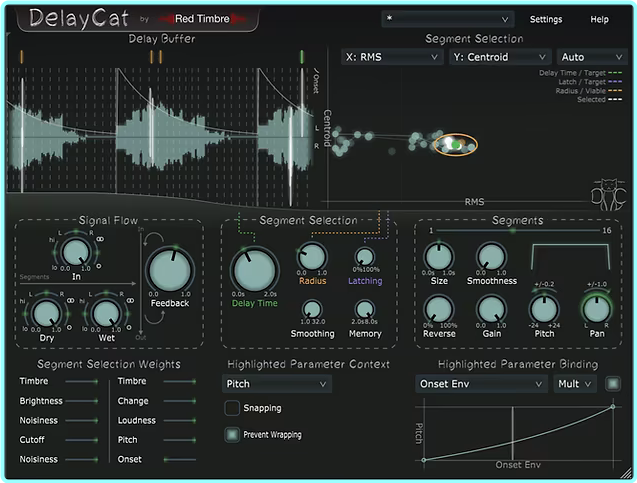Click the Smoothing knob
Screen dimensions: 637x483
pos(312,310)
